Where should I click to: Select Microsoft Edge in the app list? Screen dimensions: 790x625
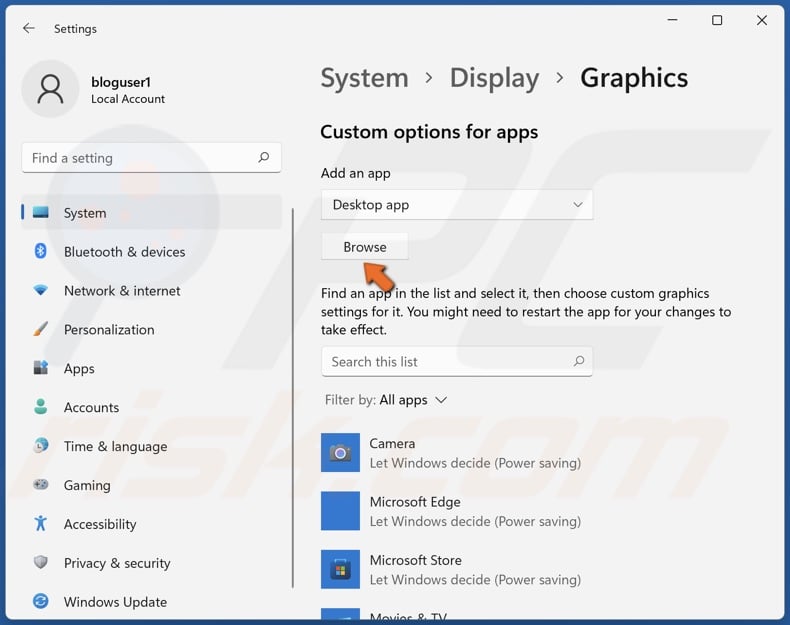pyautogui.click(x=415, y=511)
